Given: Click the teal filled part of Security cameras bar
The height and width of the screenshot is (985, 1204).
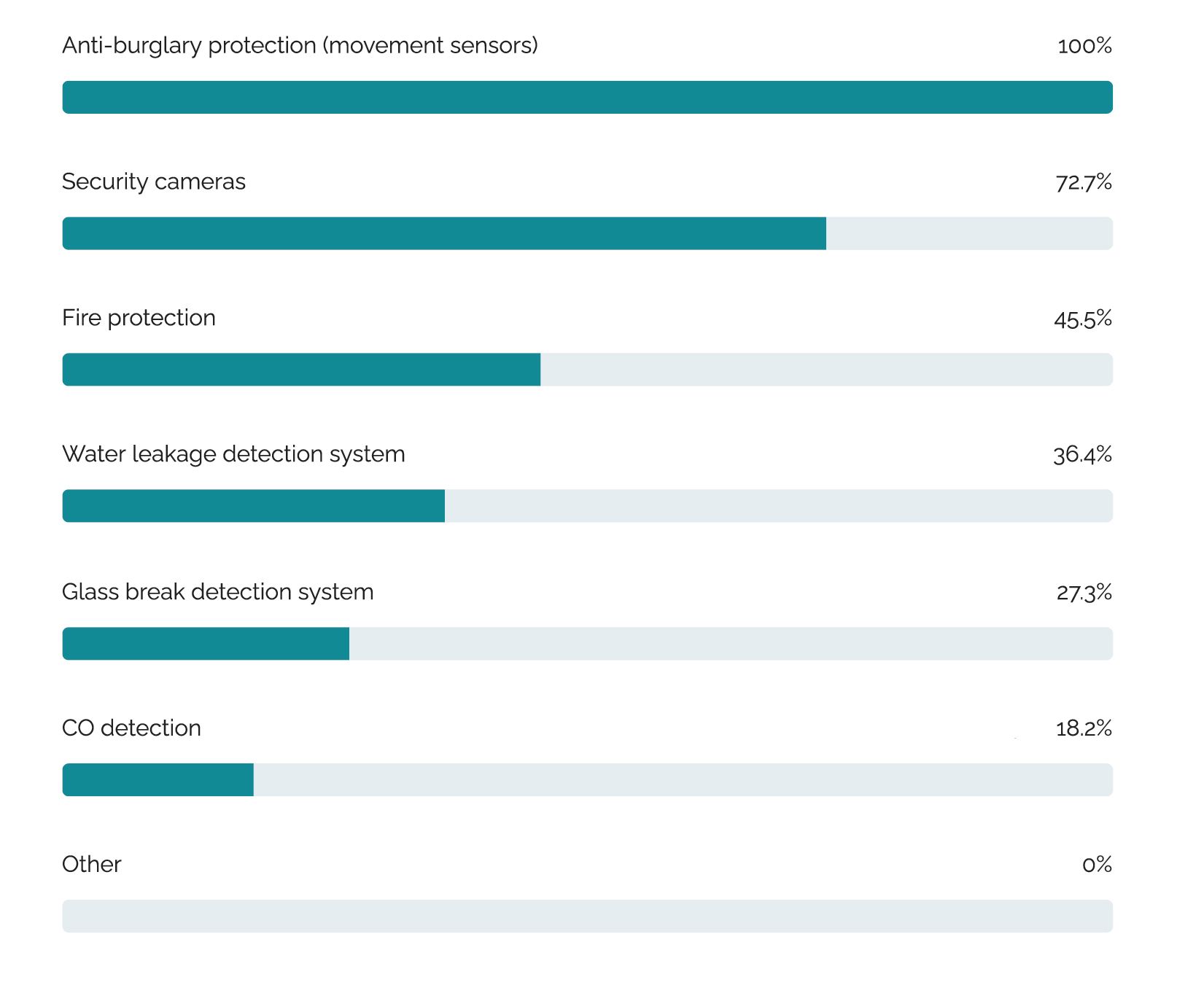Looking at the screenshot, I should 444,233.
